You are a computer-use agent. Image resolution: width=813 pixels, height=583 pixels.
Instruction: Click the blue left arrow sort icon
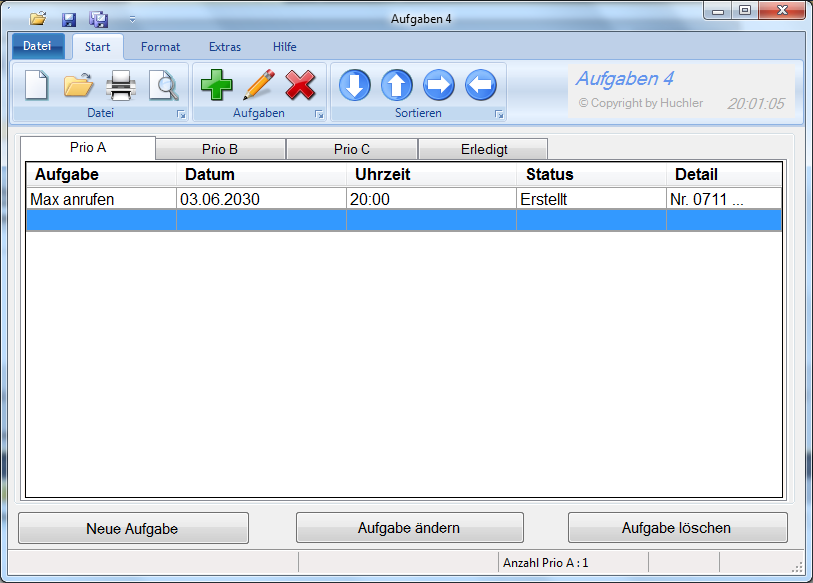click(481, 85)
